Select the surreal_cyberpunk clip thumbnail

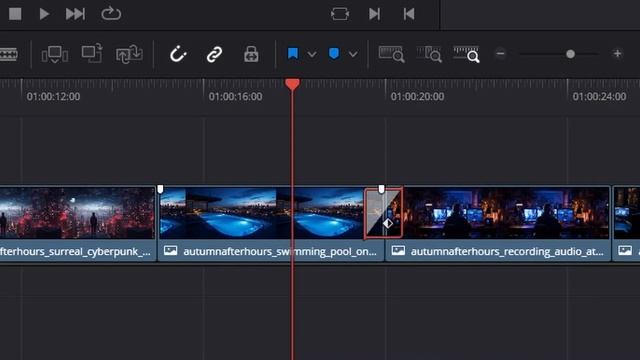coord(77,213)
